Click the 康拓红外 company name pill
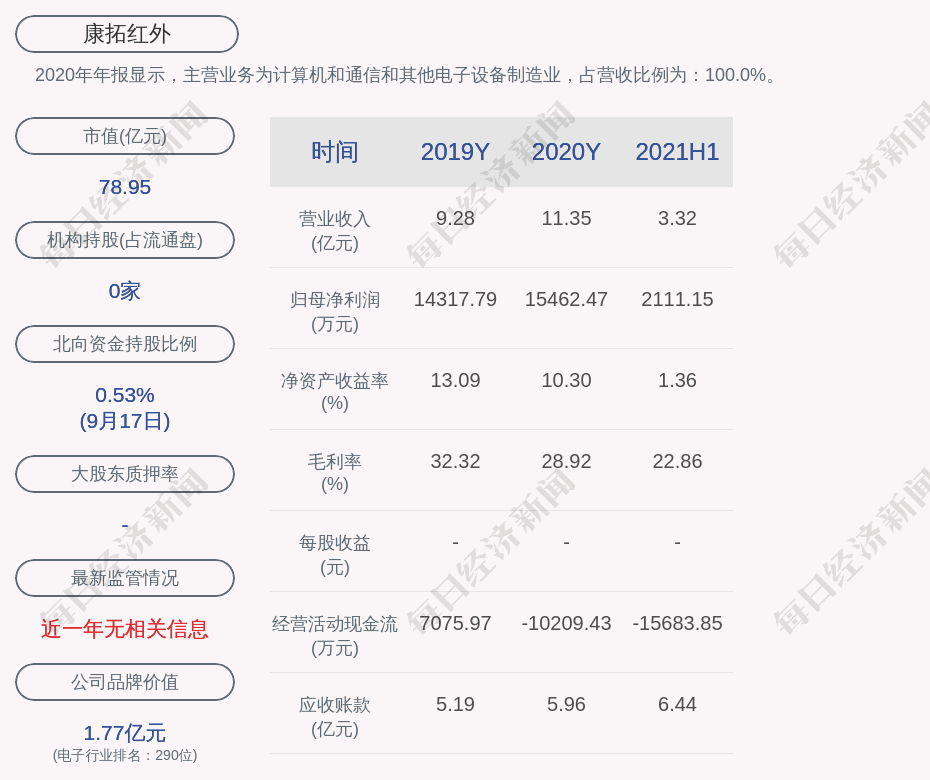 click(126, 34)
